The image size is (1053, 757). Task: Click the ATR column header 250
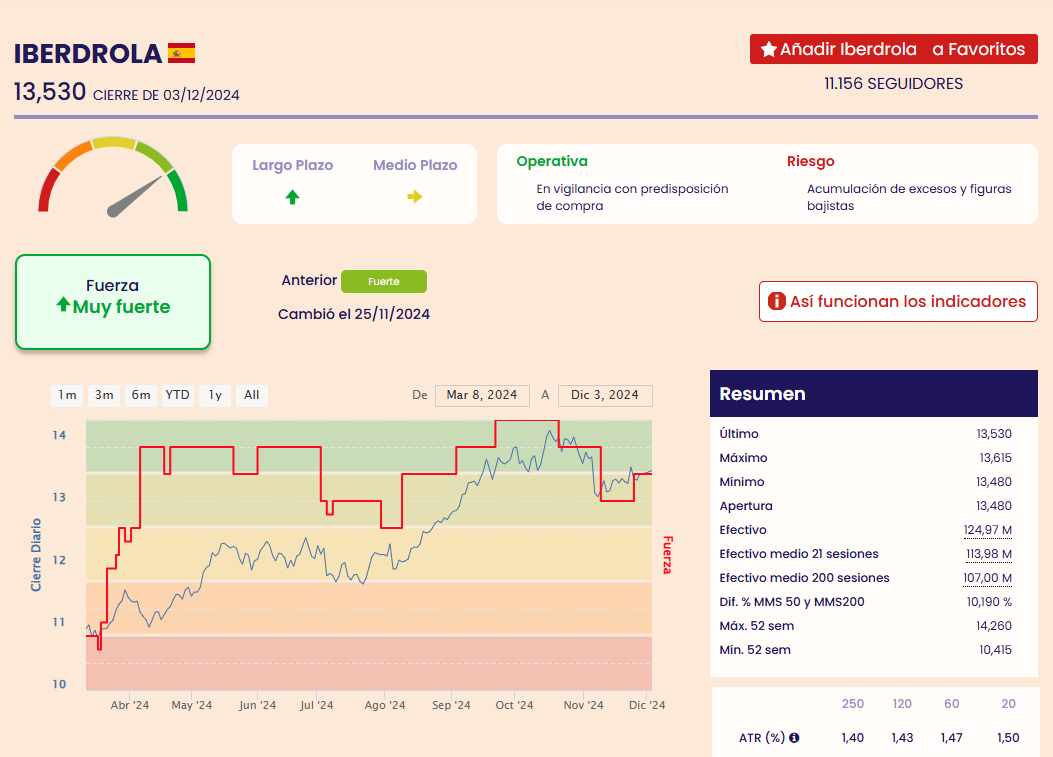pyautogui.click(x=853, y=704)
